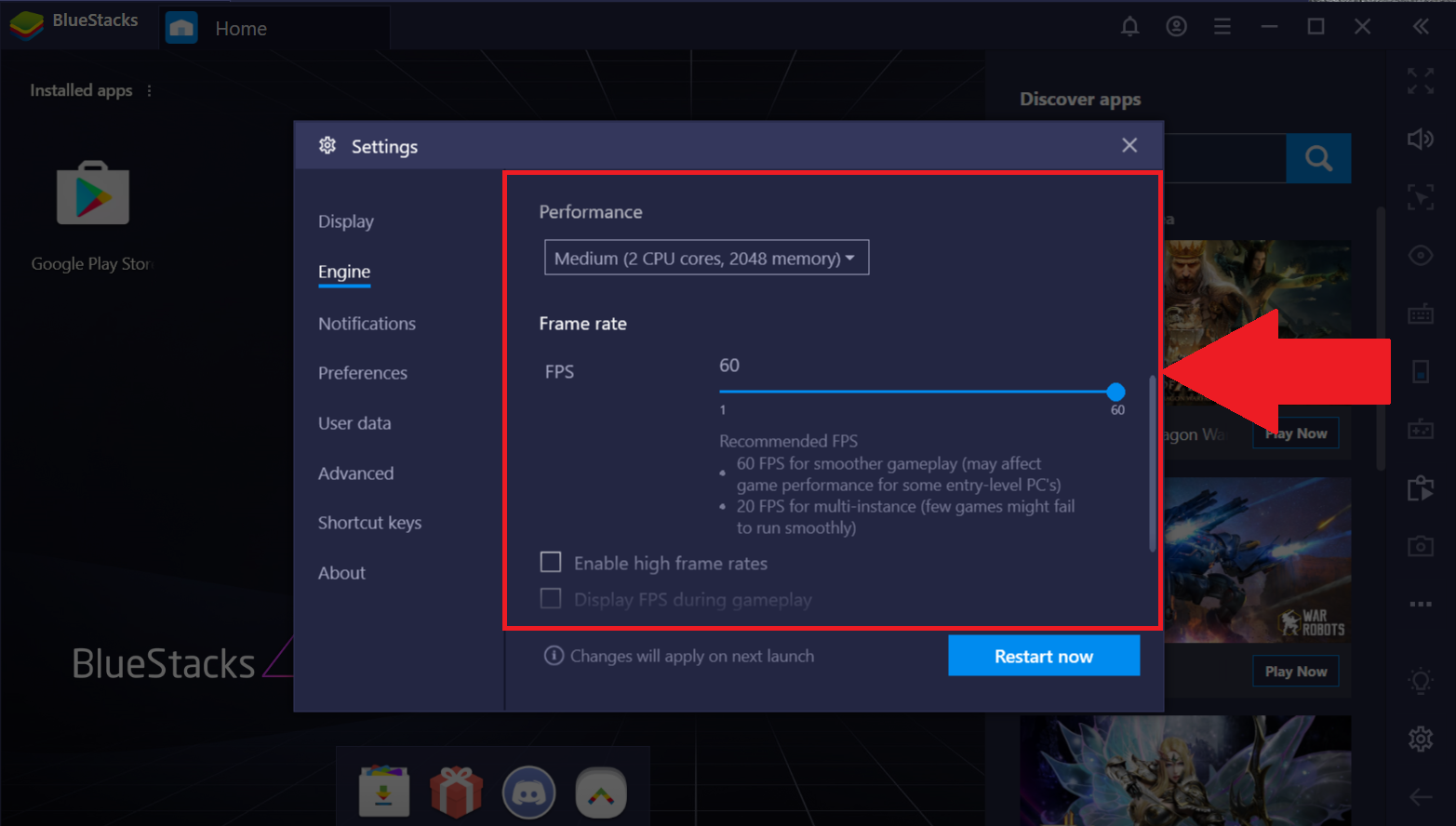The height and width of the screenshot is (826, 1456).
Task: Click Play Now under War Robots
Action: (x=1296, y=672)
